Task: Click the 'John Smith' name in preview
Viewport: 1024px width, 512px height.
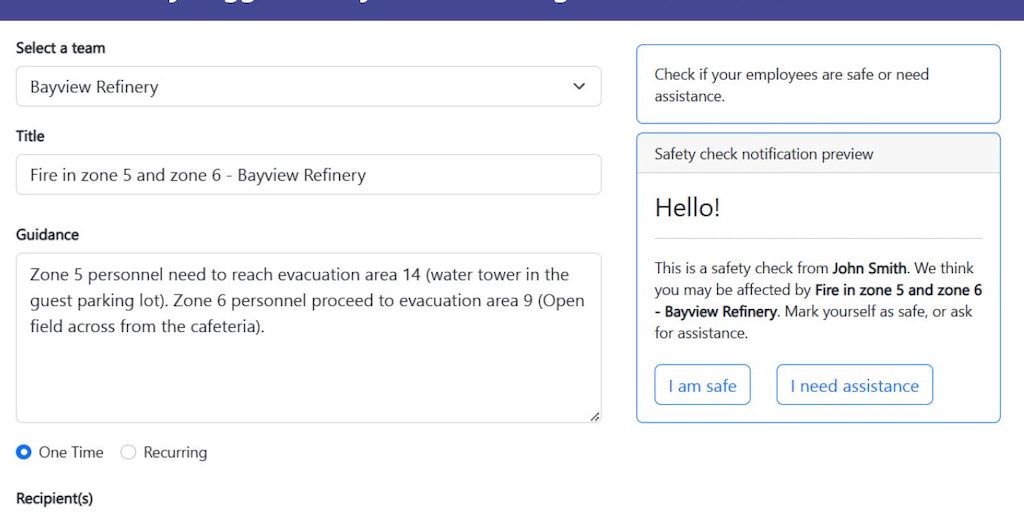Action: tap(869, 268)
